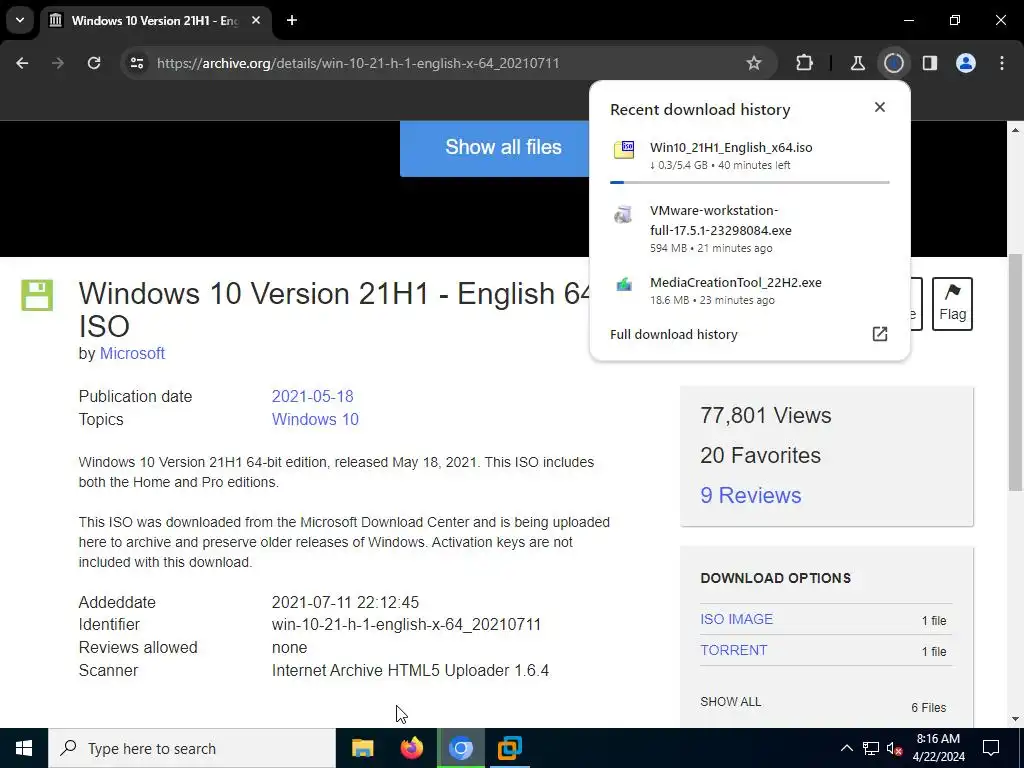Close the Recent download history popup
Image resolution: width=1024 pixels, height=768 pixels.
coord(880,107)
